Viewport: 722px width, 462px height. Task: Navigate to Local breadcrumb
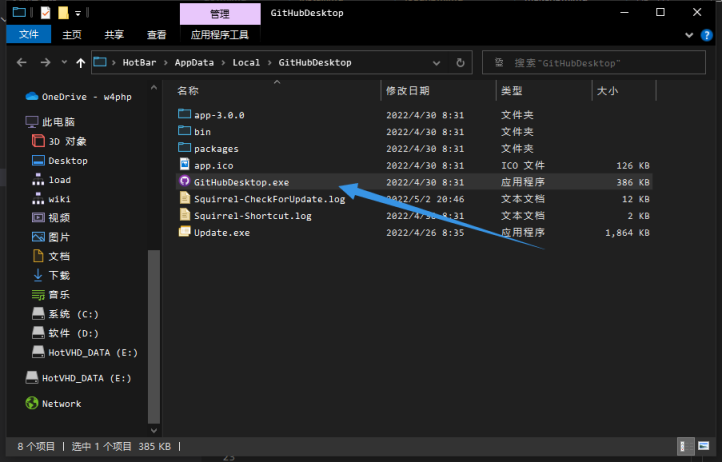pos(246,63)
